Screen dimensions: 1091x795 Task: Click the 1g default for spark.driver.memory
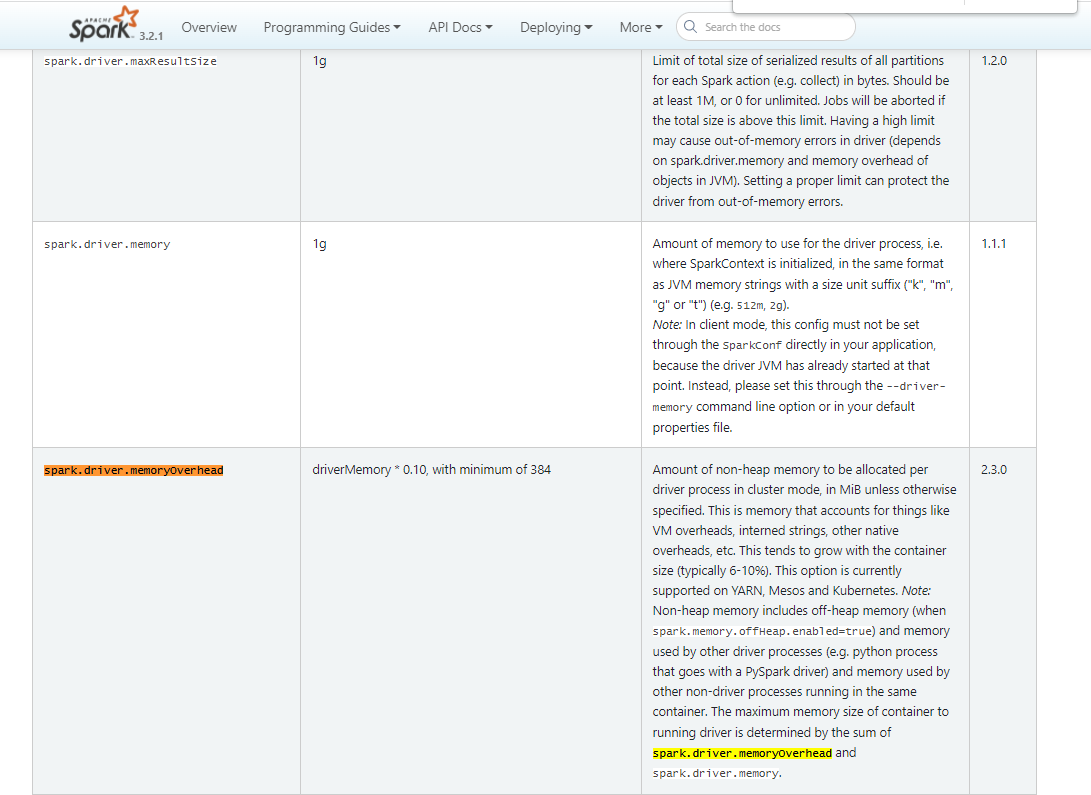[x=319, y=244]
